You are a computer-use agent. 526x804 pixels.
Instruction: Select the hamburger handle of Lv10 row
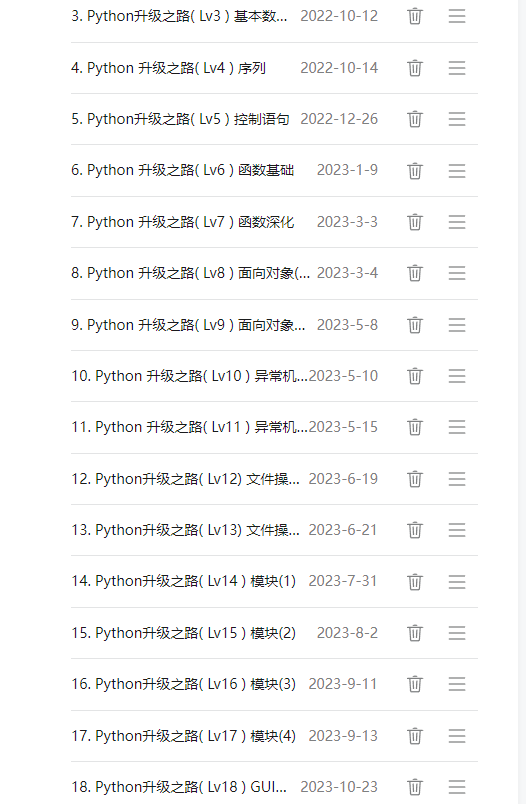pyautogui.click(x=457, y=376)
